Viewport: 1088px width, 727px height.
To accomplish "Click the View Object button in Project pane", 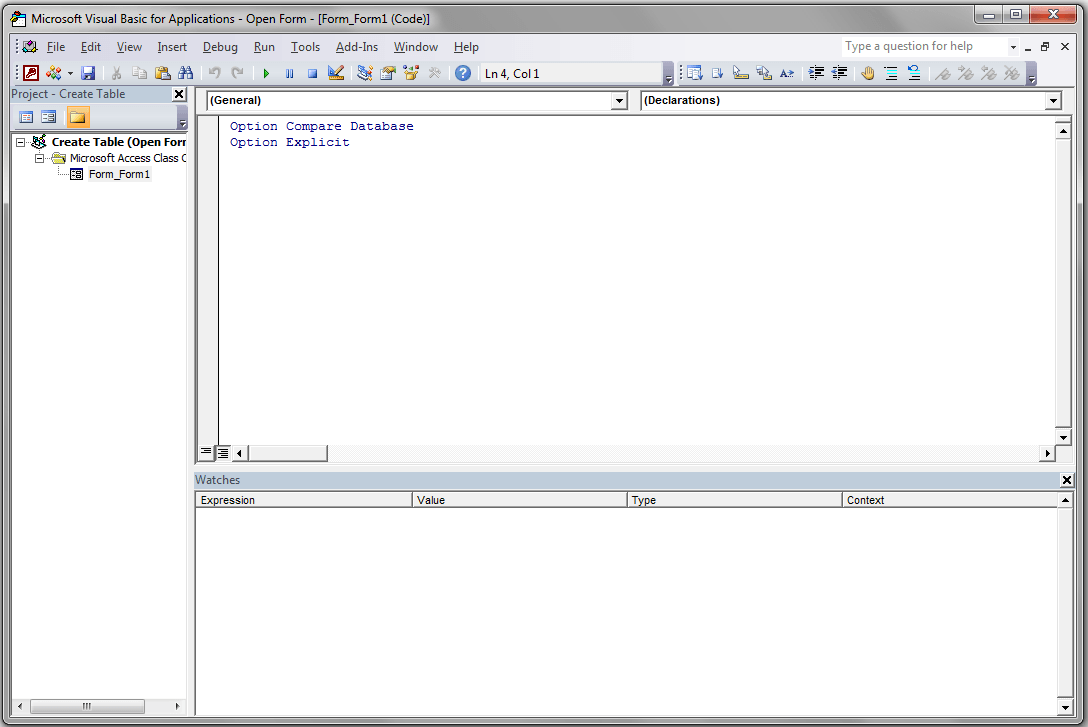I will point(49,117).
